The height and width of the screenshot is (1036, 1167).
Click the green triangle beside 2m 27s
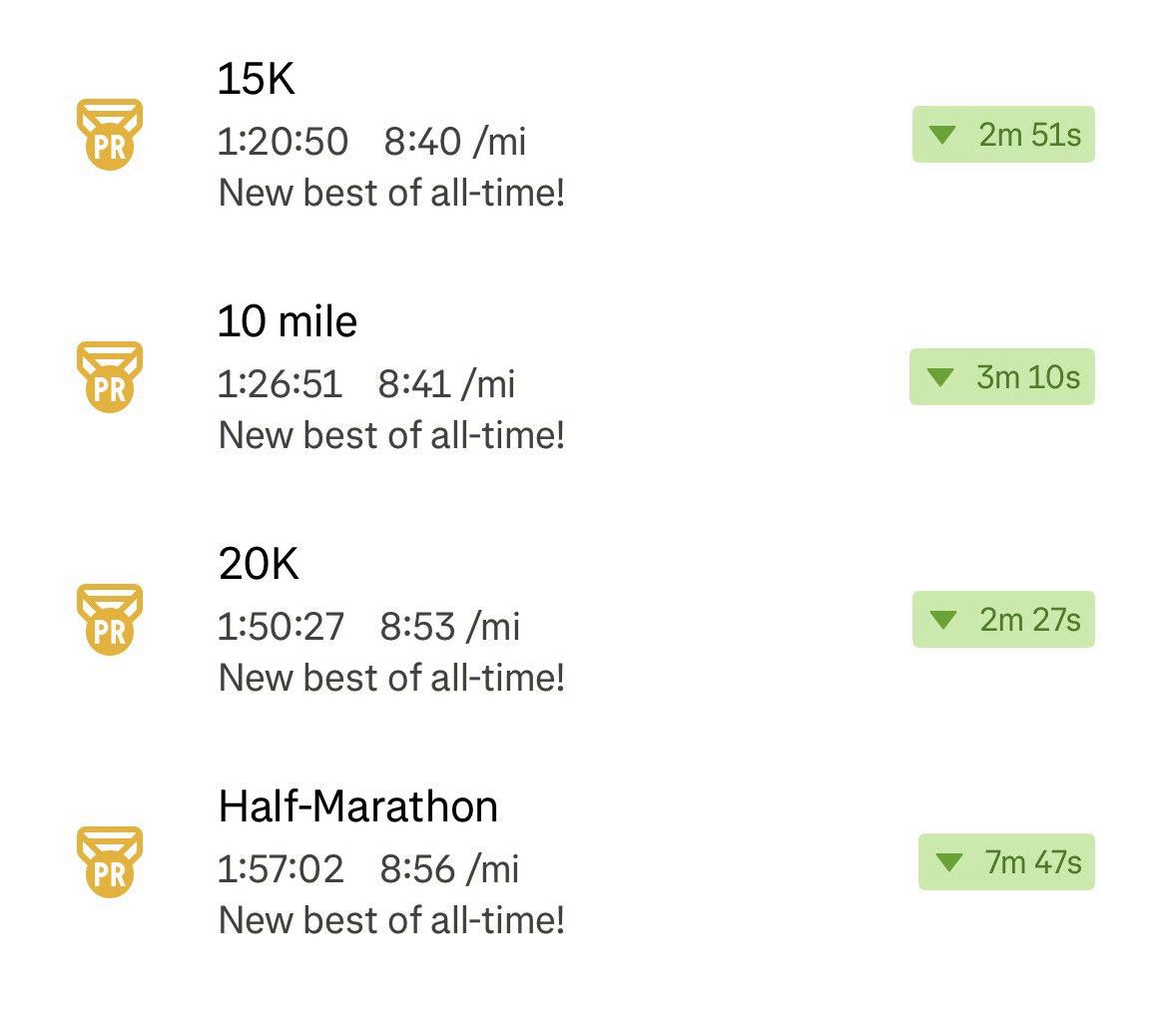click(x=943, y=620)
